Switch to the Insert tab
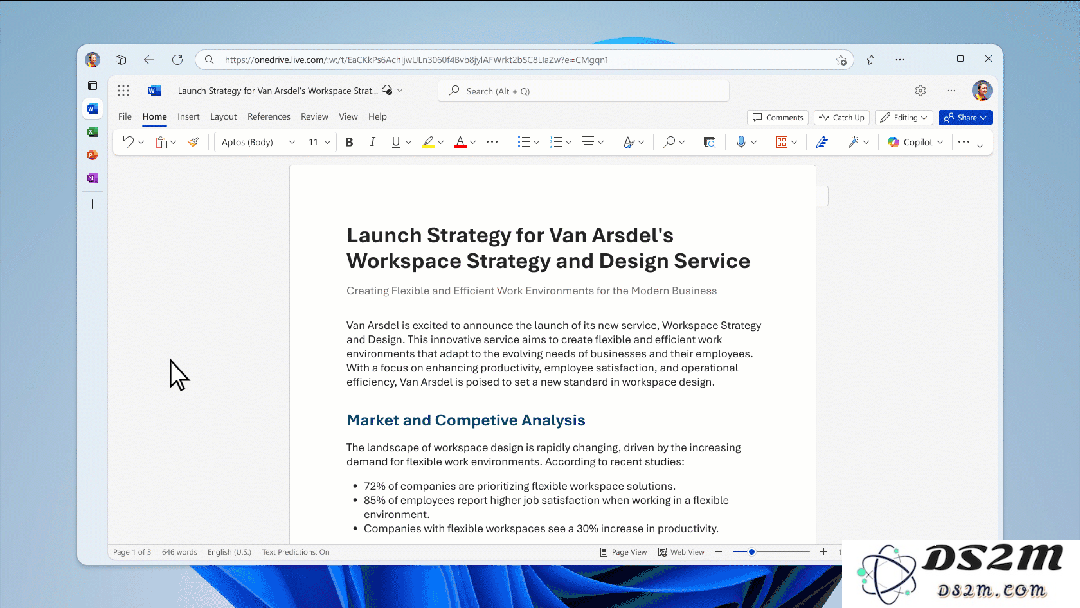This screenshot has width=1080, height=608. tap(188, 117)
